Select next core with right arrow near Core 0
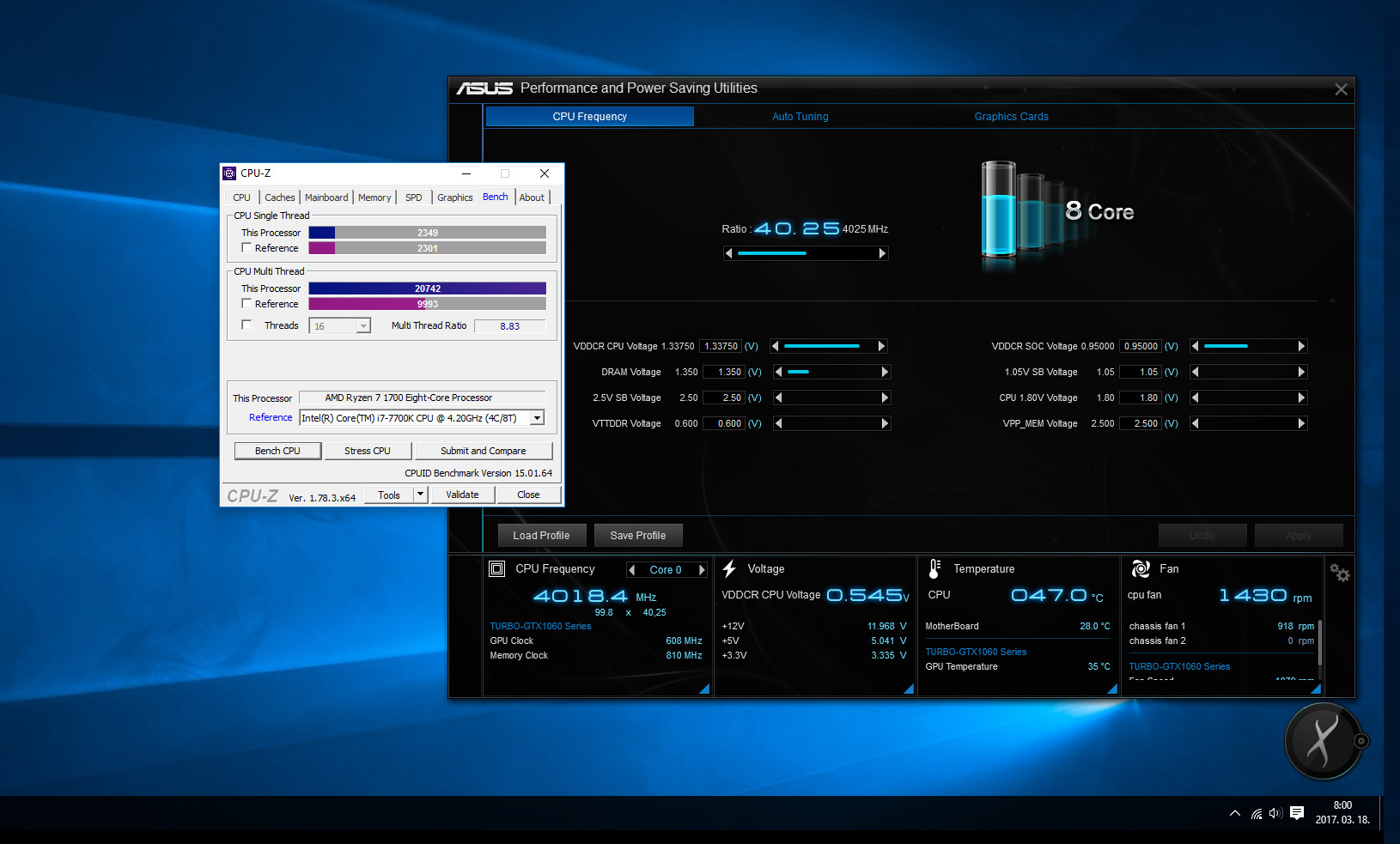Viewport: 1400px width, 844px height. point(702,569)
